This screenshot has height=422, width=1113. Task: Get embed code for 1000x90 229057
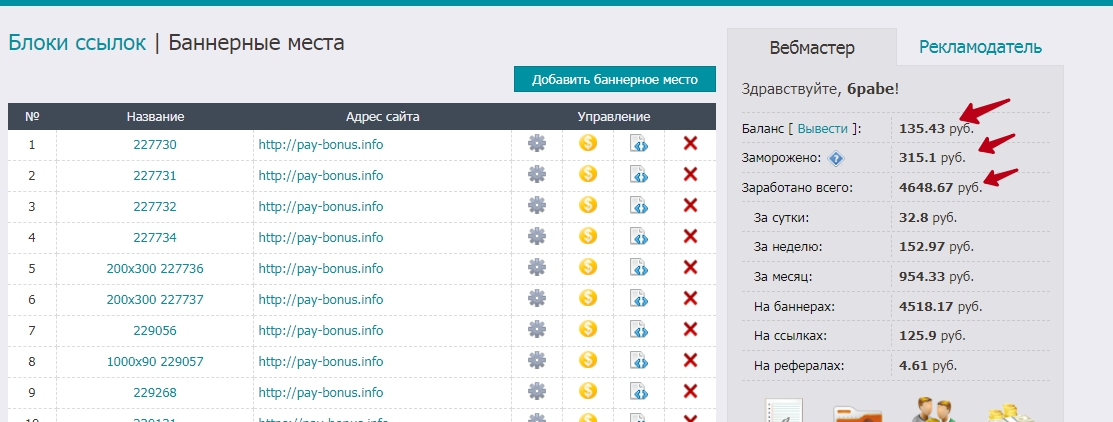pos(640,361)
